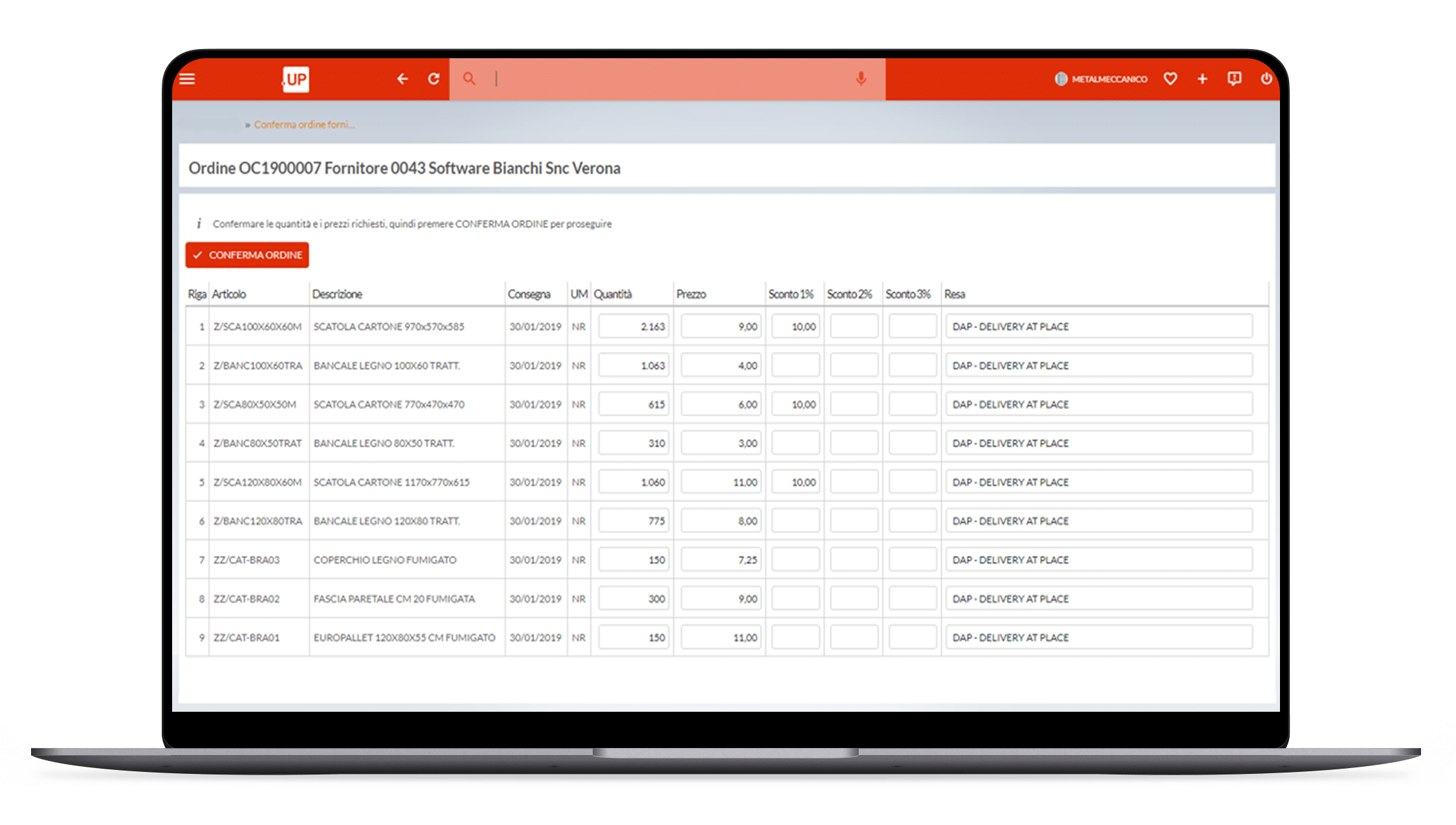Activate voice search microphone
The image size is (1456, 825).
tap(861, 79)
